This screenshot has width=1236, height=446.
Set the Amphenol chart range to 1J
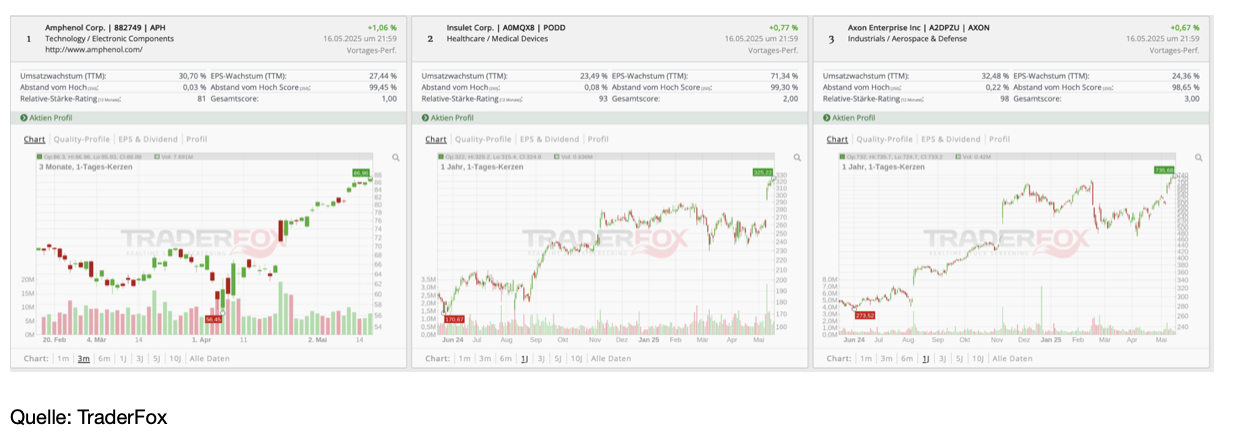click(123, 358)
